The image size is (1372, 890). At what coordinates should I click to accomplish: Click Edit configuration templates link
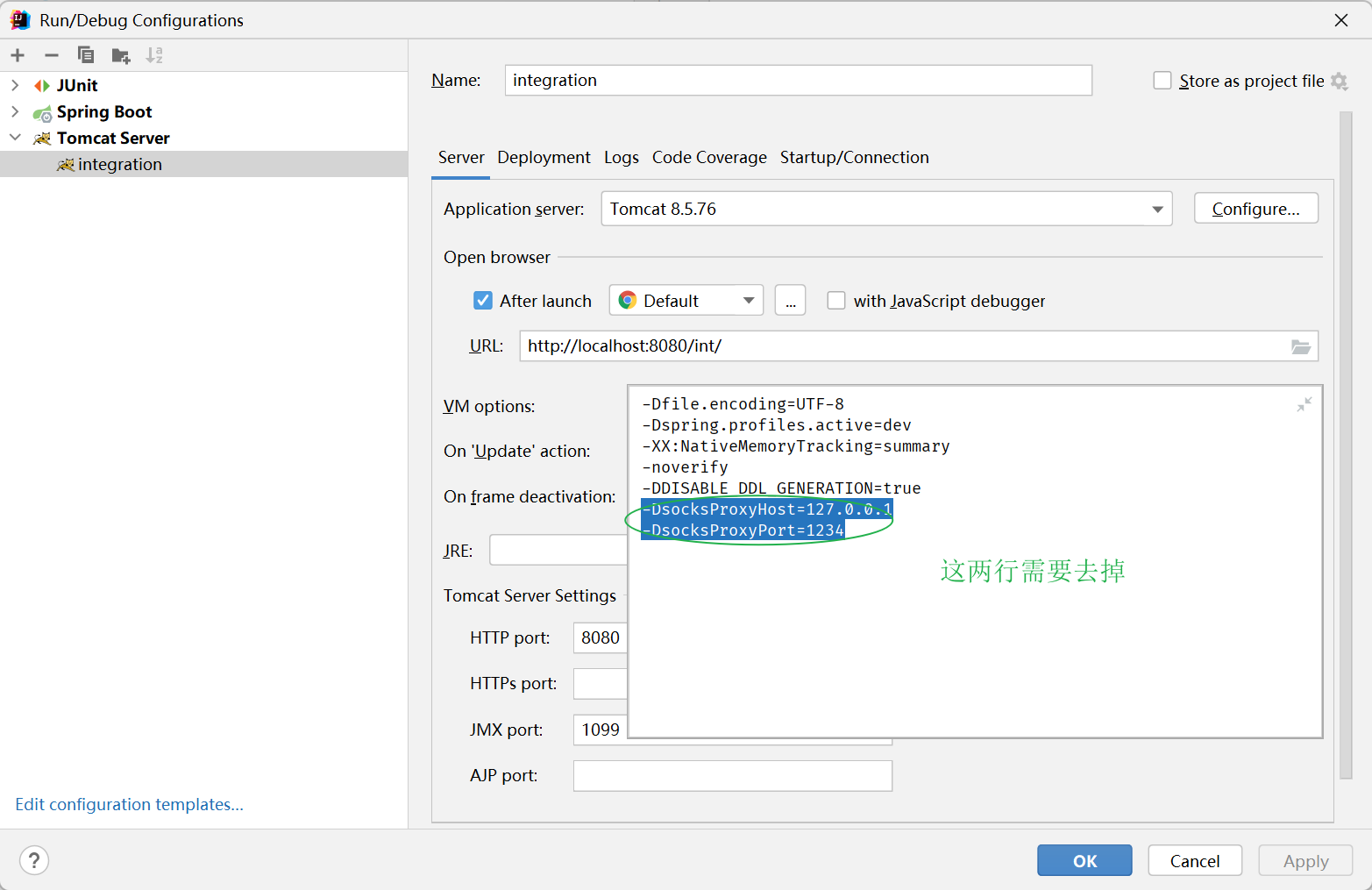(129, 804)
